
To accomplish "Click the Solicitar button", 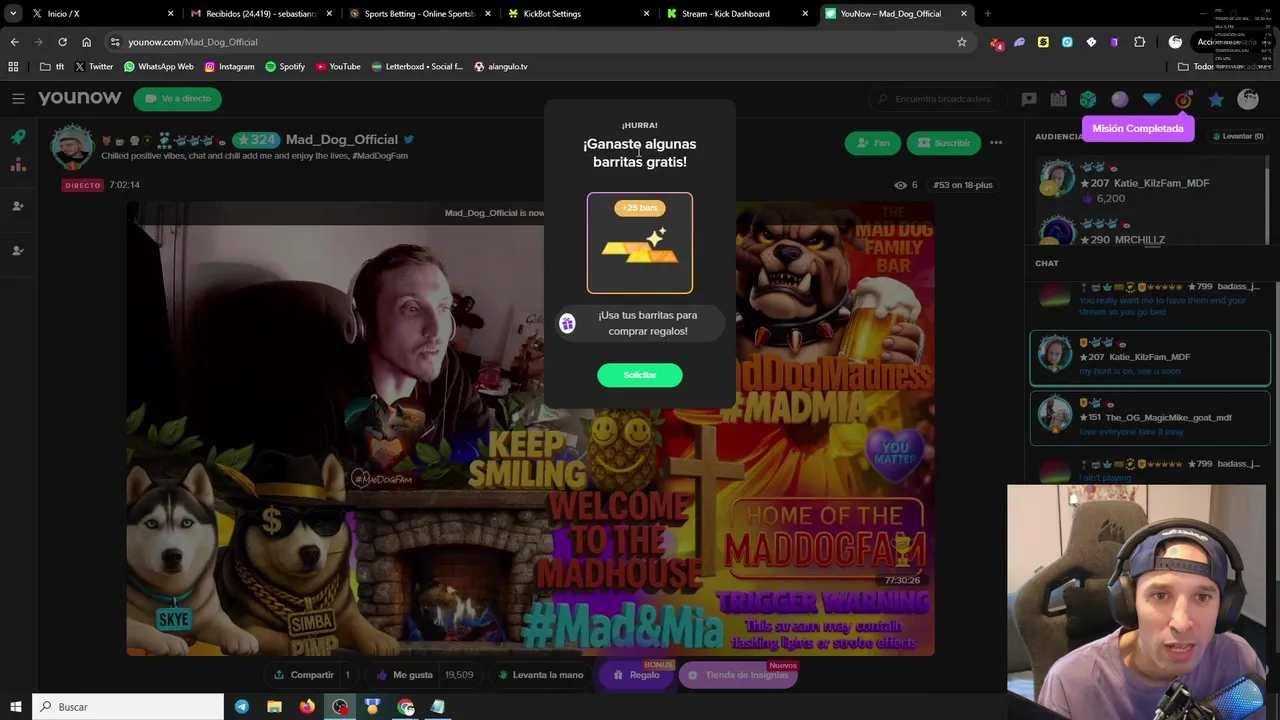I will pyautogui.click(x=640, y=375).
